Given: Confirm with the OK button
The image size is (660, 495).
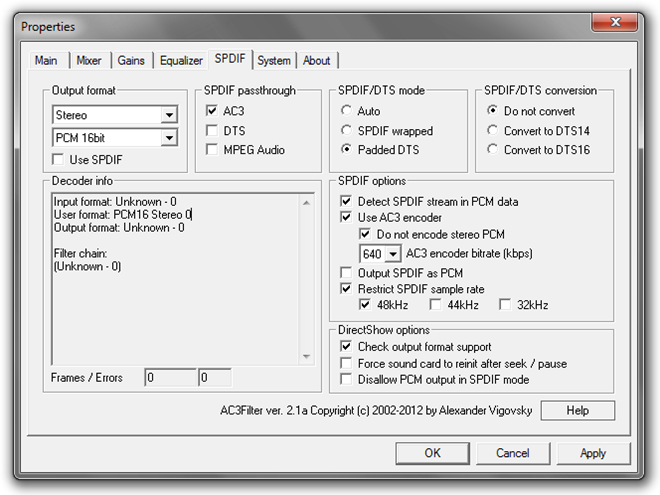Looking at the screenshot, I should click(x=432, y=453).
